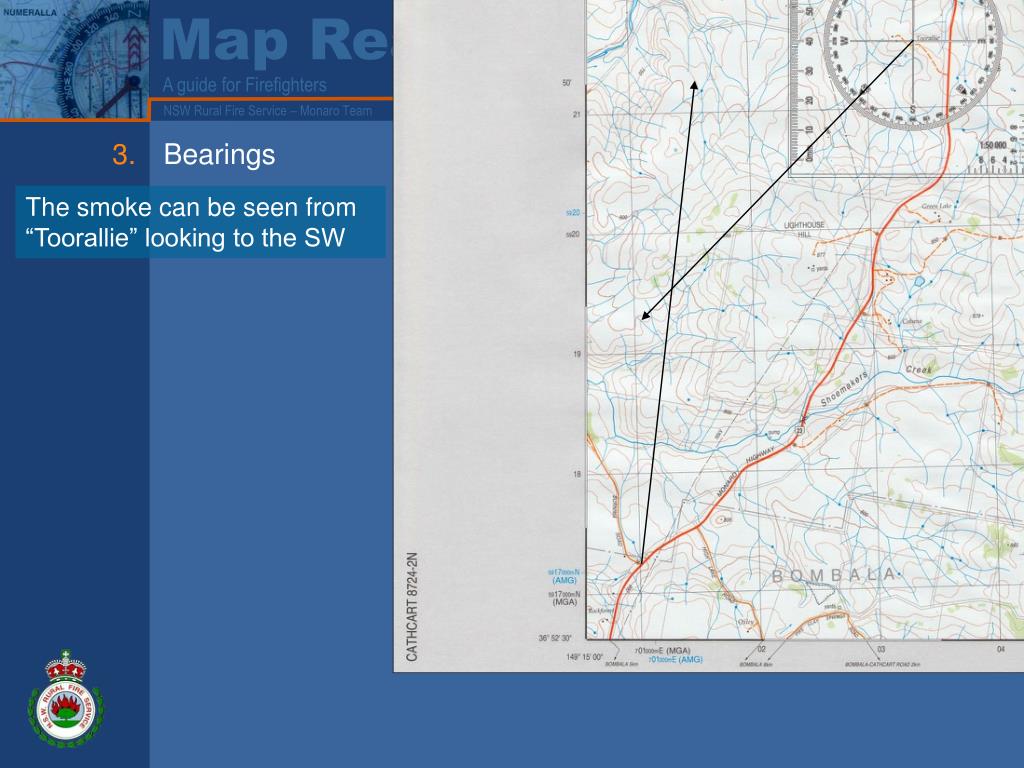
Task: Click the 'CATHCART 8724-2N' map sheet label
Action: (x=411, y=607)
